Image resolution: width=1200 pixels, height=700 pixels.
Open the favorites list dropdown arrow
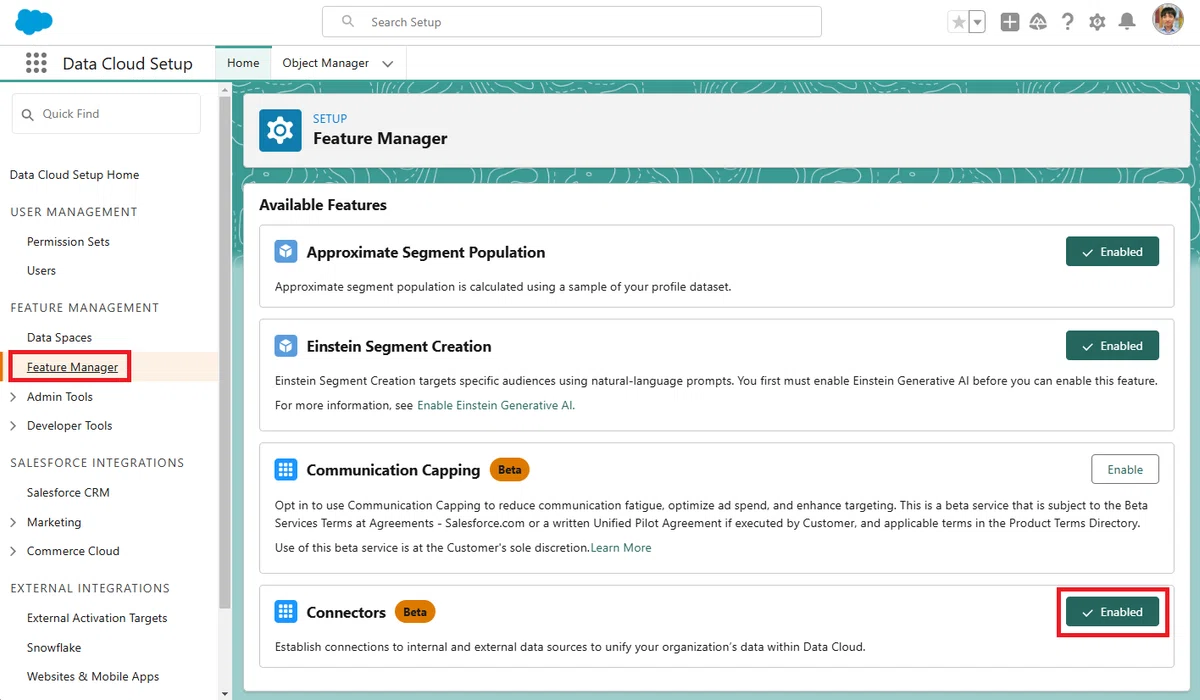(978, 22)
